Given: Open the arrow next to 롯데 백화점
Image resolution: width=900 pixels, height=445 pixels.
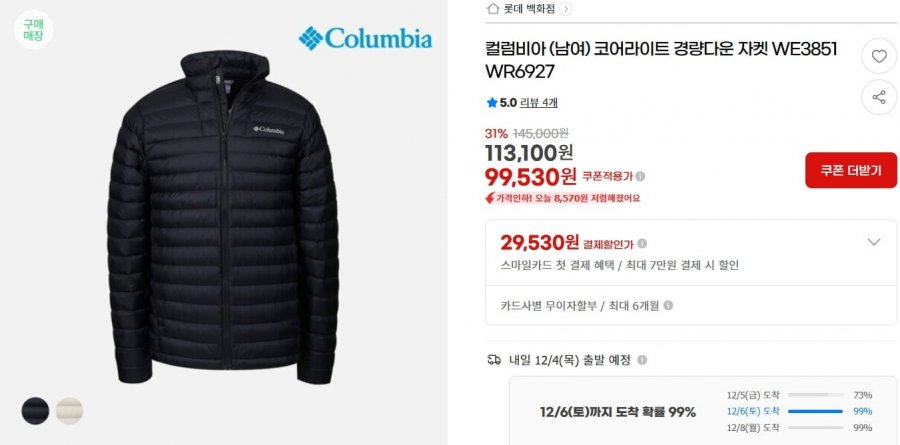Looking at the screenshot, I should [x=565, y=9].
